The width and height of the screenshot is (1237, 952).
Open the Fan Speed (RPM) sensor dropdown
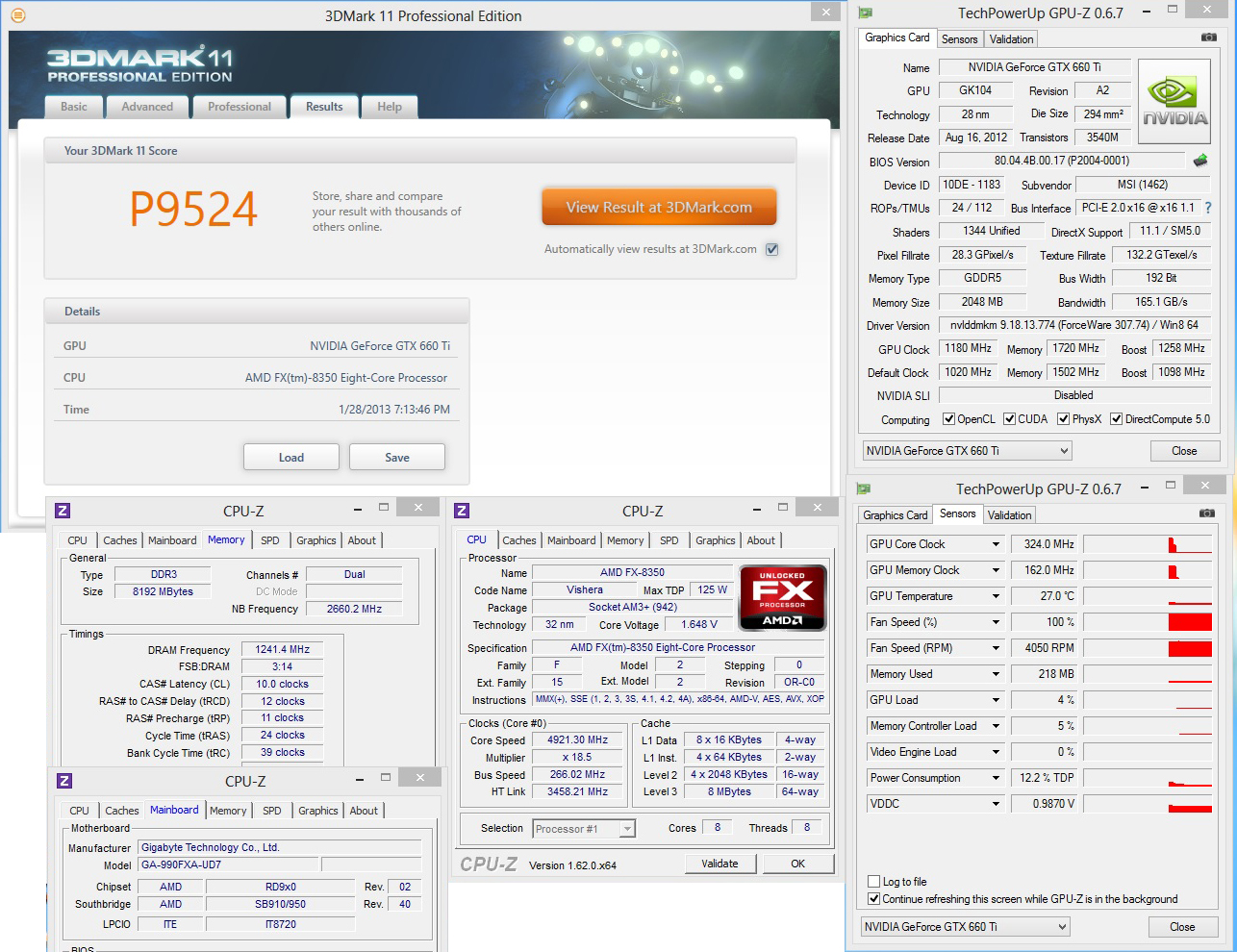997,648
